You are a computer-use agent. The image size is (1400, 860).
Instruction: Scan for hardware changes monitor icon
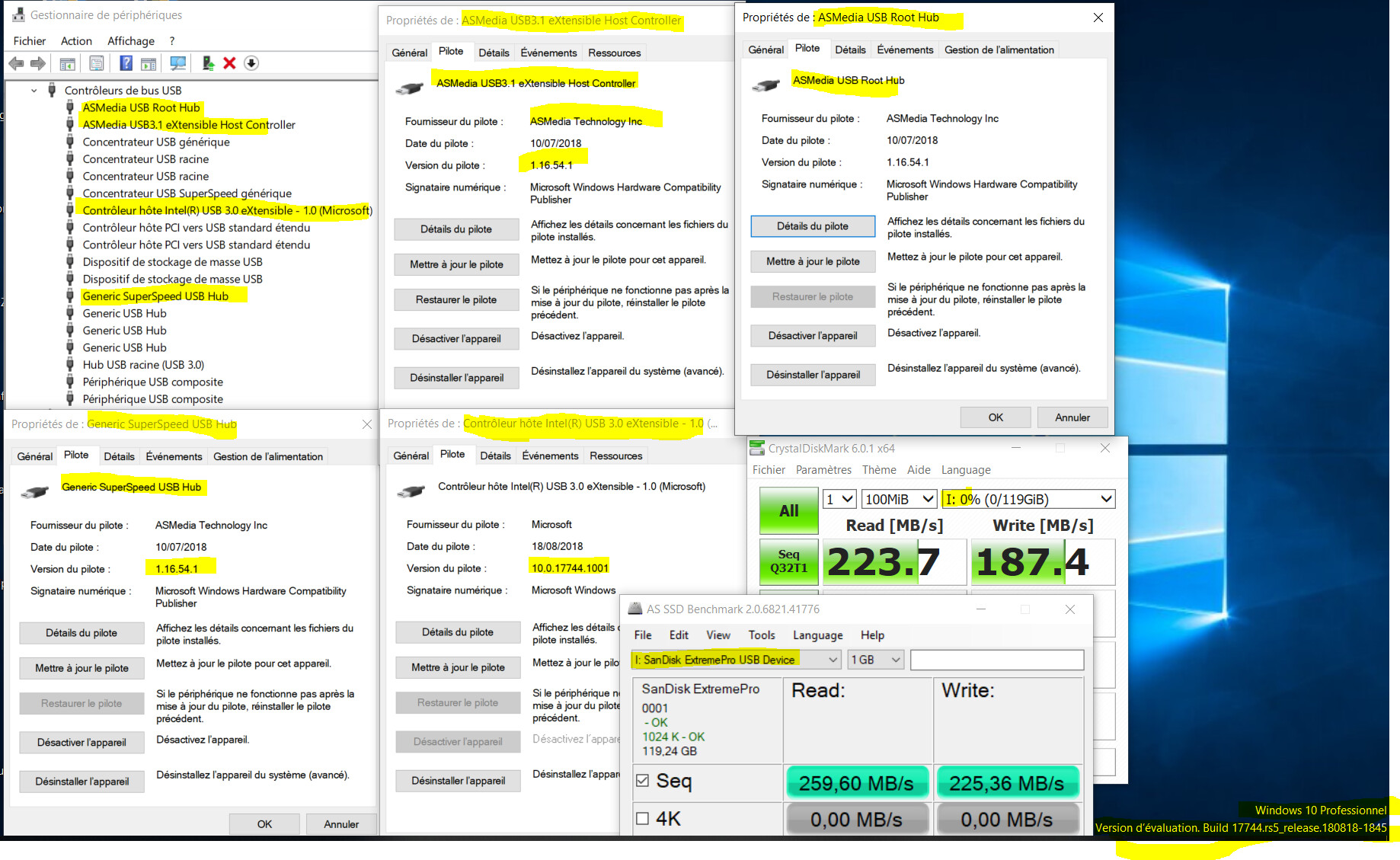pyautogui.click(x=178, y=63)
